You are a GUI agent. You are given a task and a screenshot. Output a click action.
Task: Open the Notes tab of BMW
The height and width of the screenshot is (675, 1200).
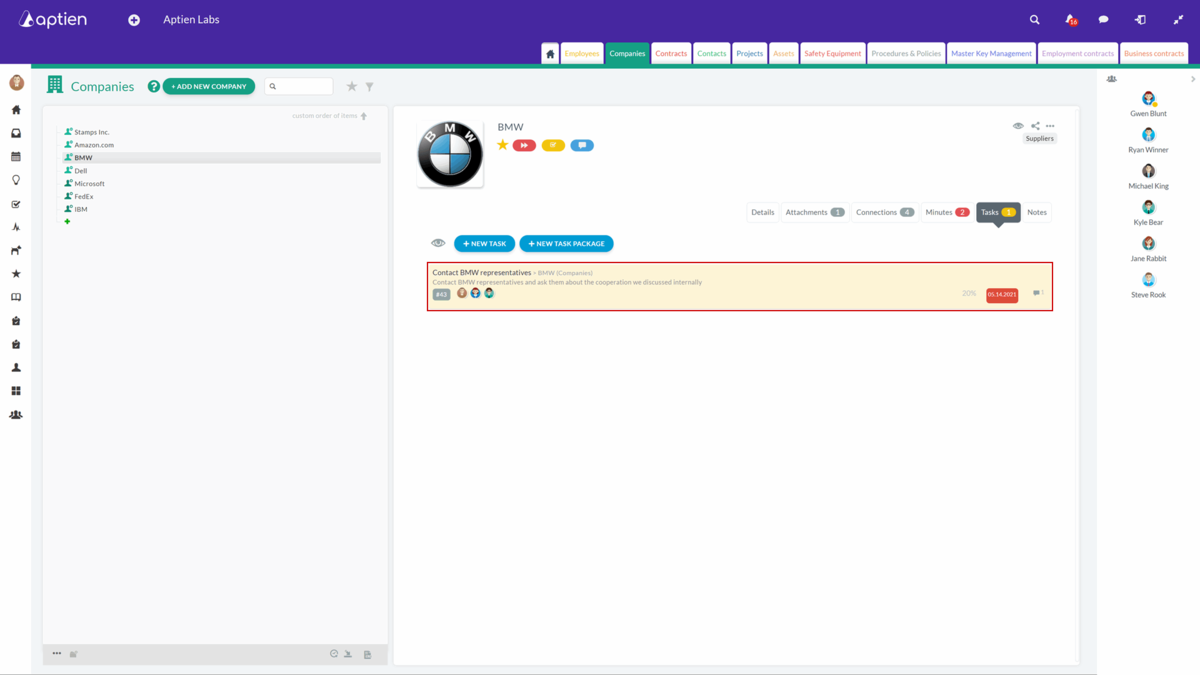pyautogui.click(x=1037, y=212)
